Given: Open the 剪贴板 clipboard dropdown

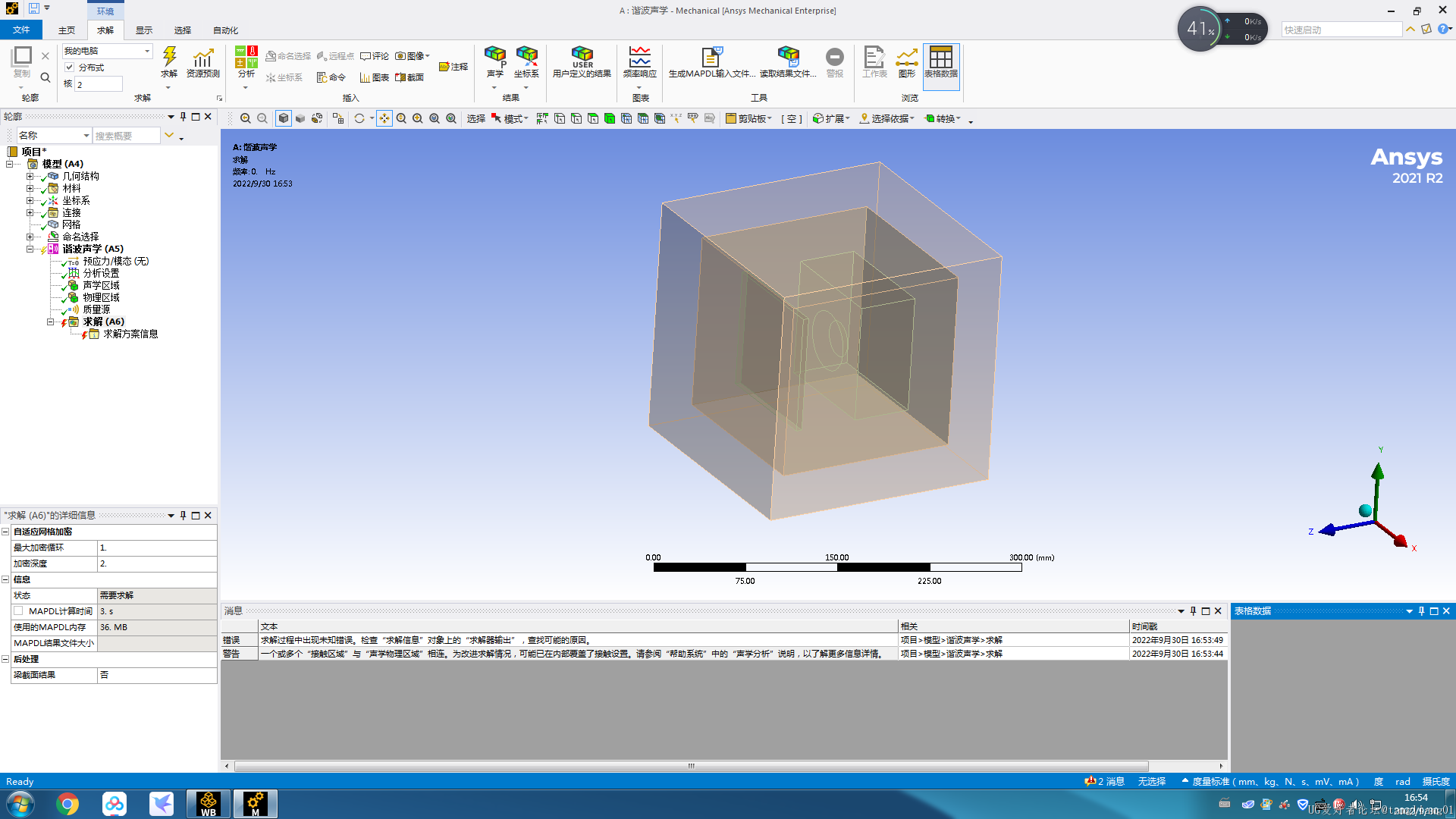Looking at the screenshot, I should tap(749, 118).
